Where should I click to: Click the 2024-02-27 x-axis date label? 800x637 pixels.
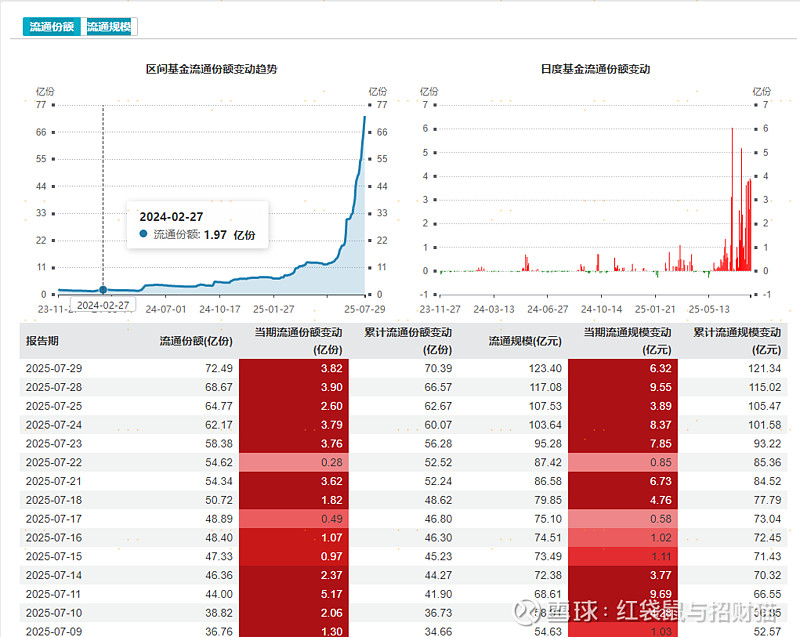[103, 306]
